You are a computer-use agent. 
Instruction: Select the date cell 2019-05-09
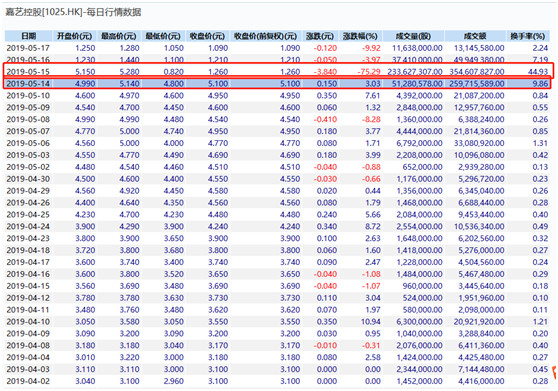pyautogui.click(x=28, y=107)
